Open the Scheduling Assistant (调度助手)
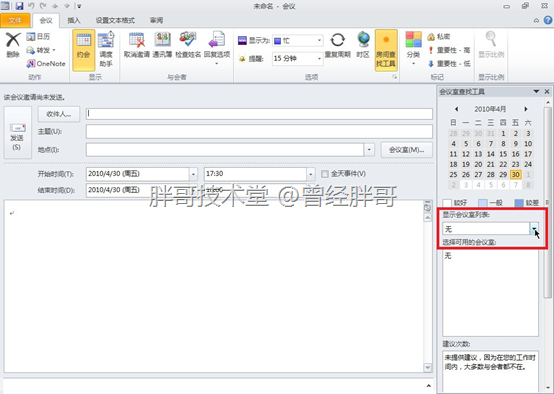The image size is (554, 394). [106, 49]
